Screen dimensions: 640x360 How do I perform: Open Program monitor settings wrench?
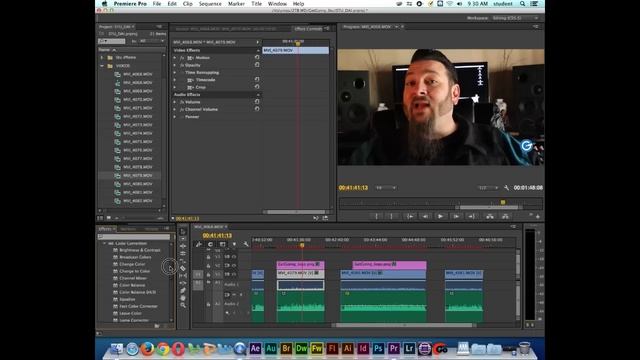[x=507, y=188]
